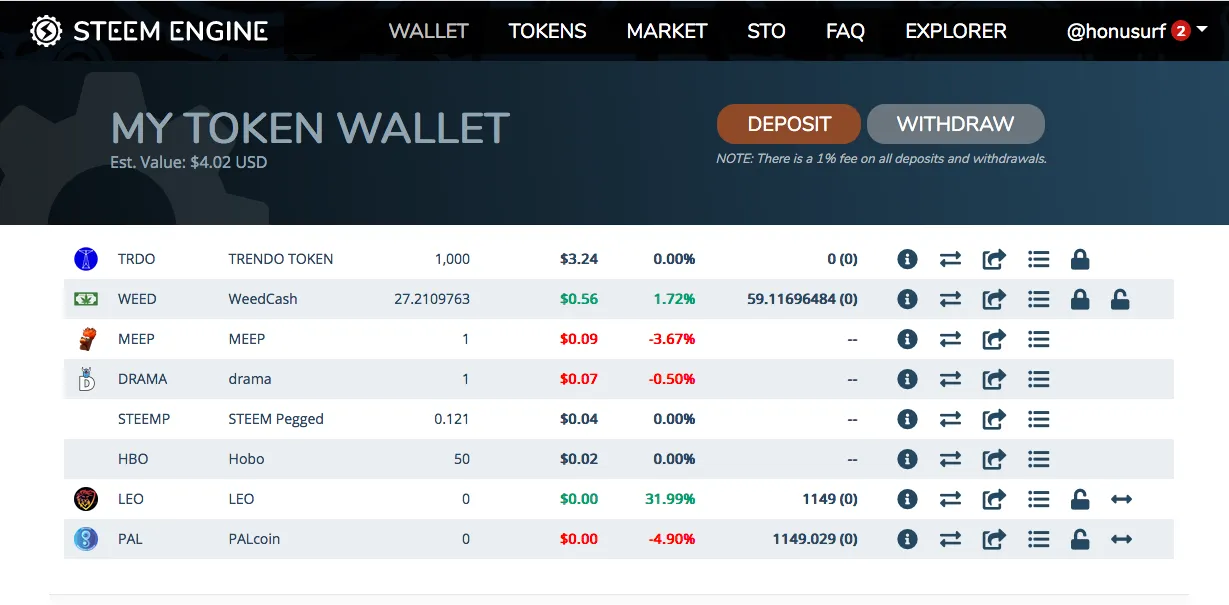This screenshot has height=605, width=1229.
Task: Send WeedCash tokens via share icon
Action: 994,299
